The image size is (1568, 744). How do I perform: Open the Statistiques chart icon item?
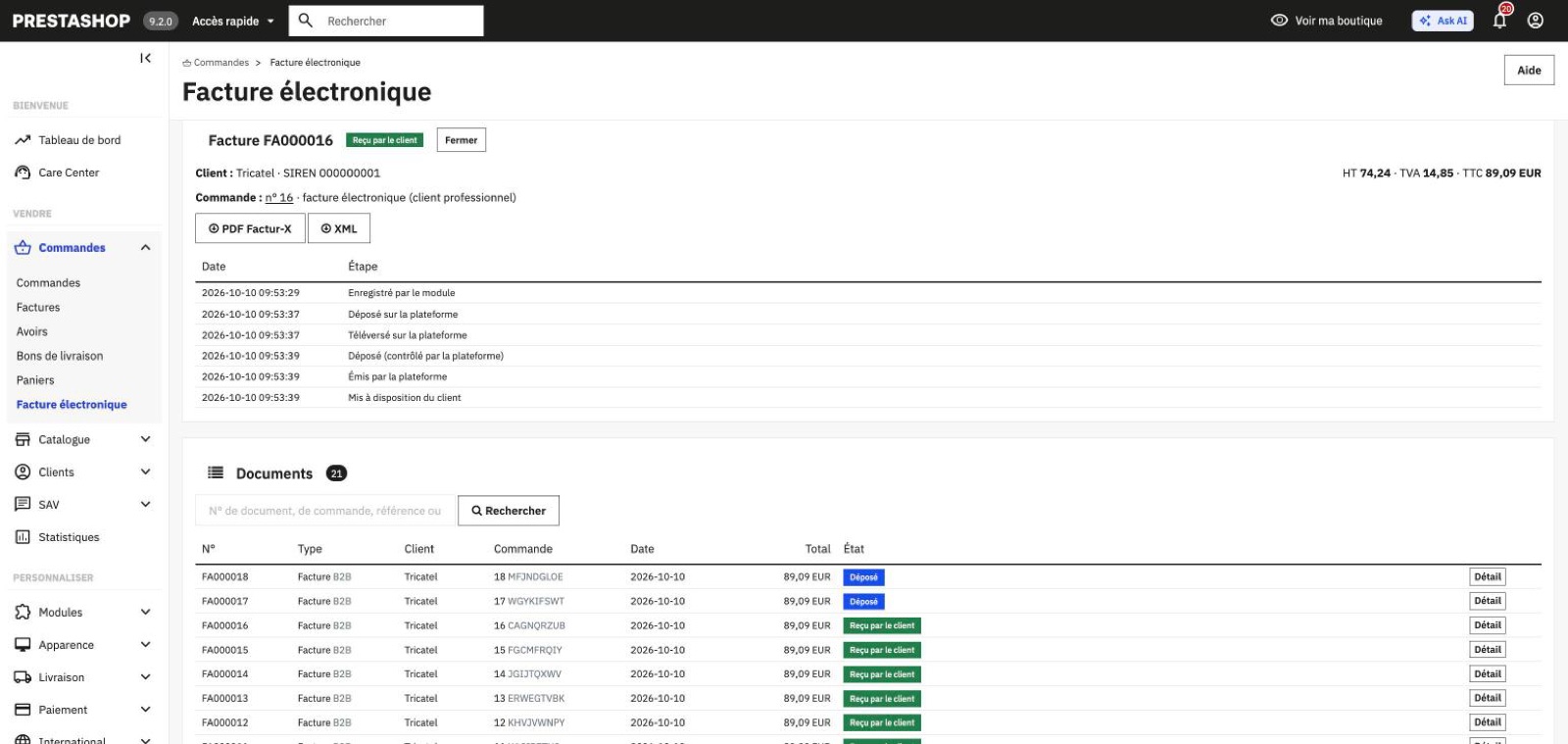(x=23, y=537)
